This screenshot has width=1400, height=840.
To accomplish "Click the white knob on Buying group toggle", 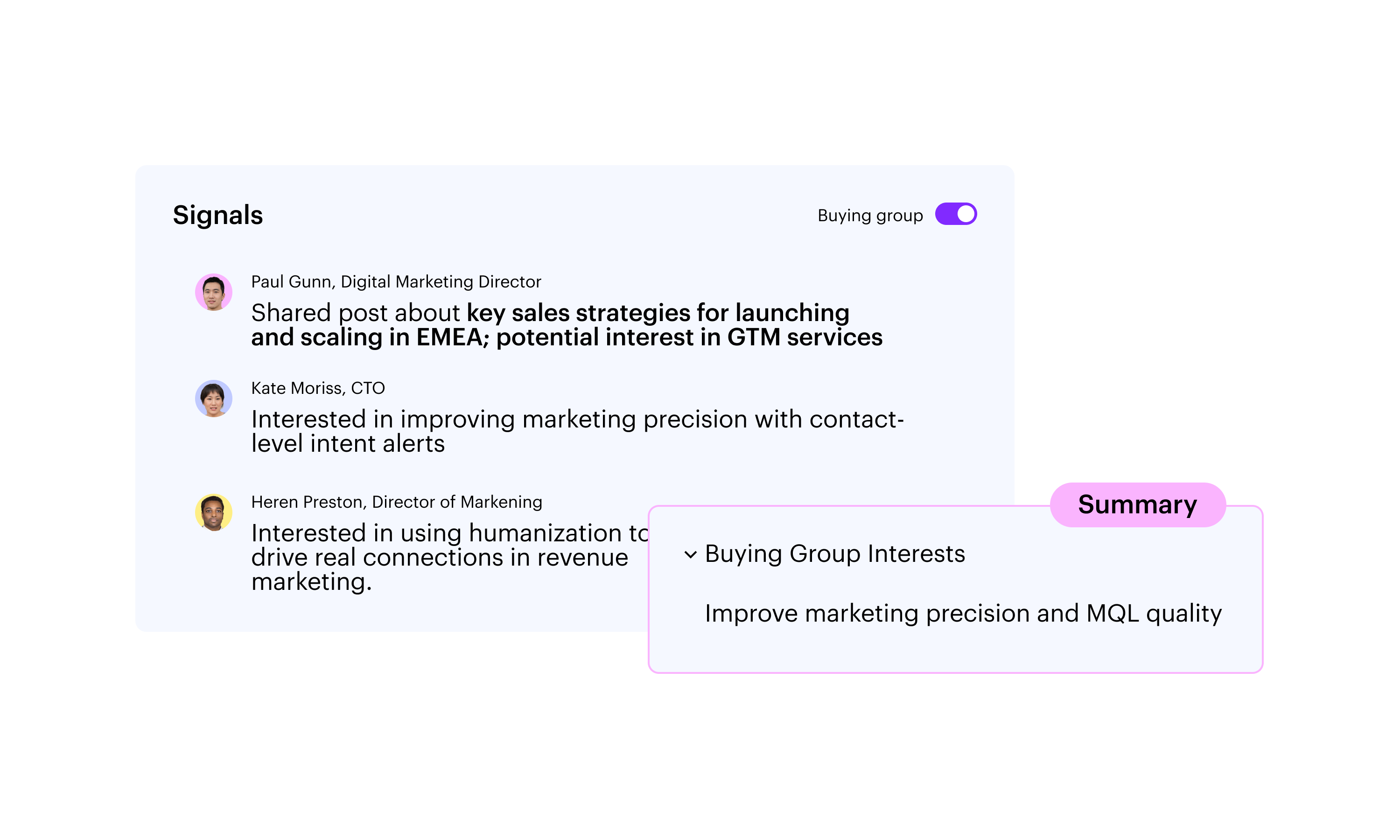I will [966, 214].
